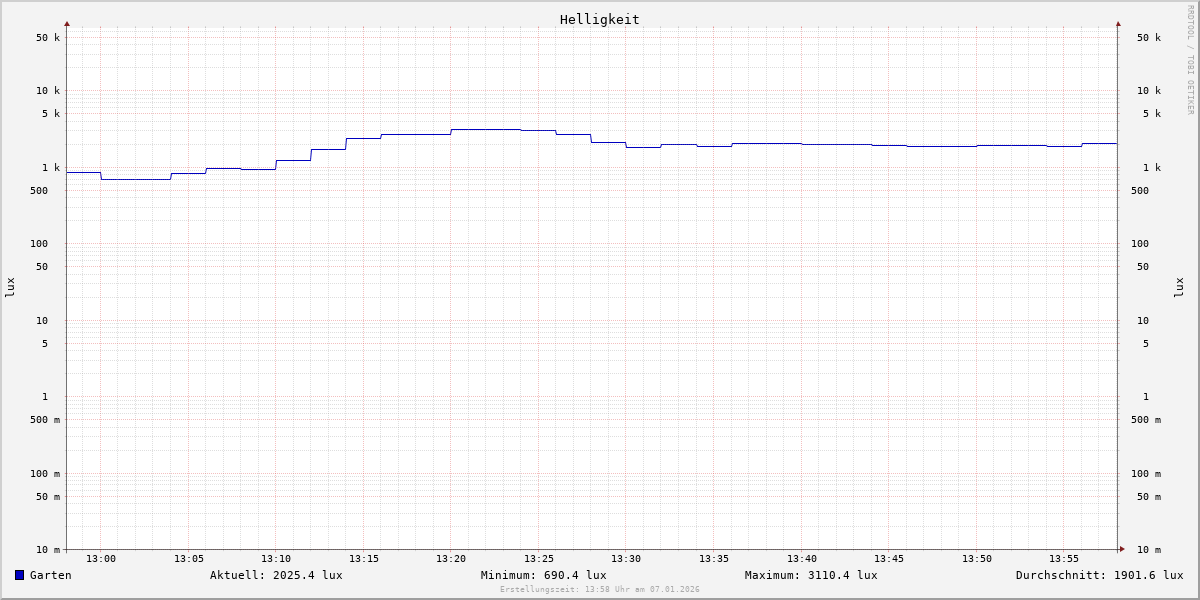
Task: Click the red arrow atop the left y-axis
Action: point(67,23)
